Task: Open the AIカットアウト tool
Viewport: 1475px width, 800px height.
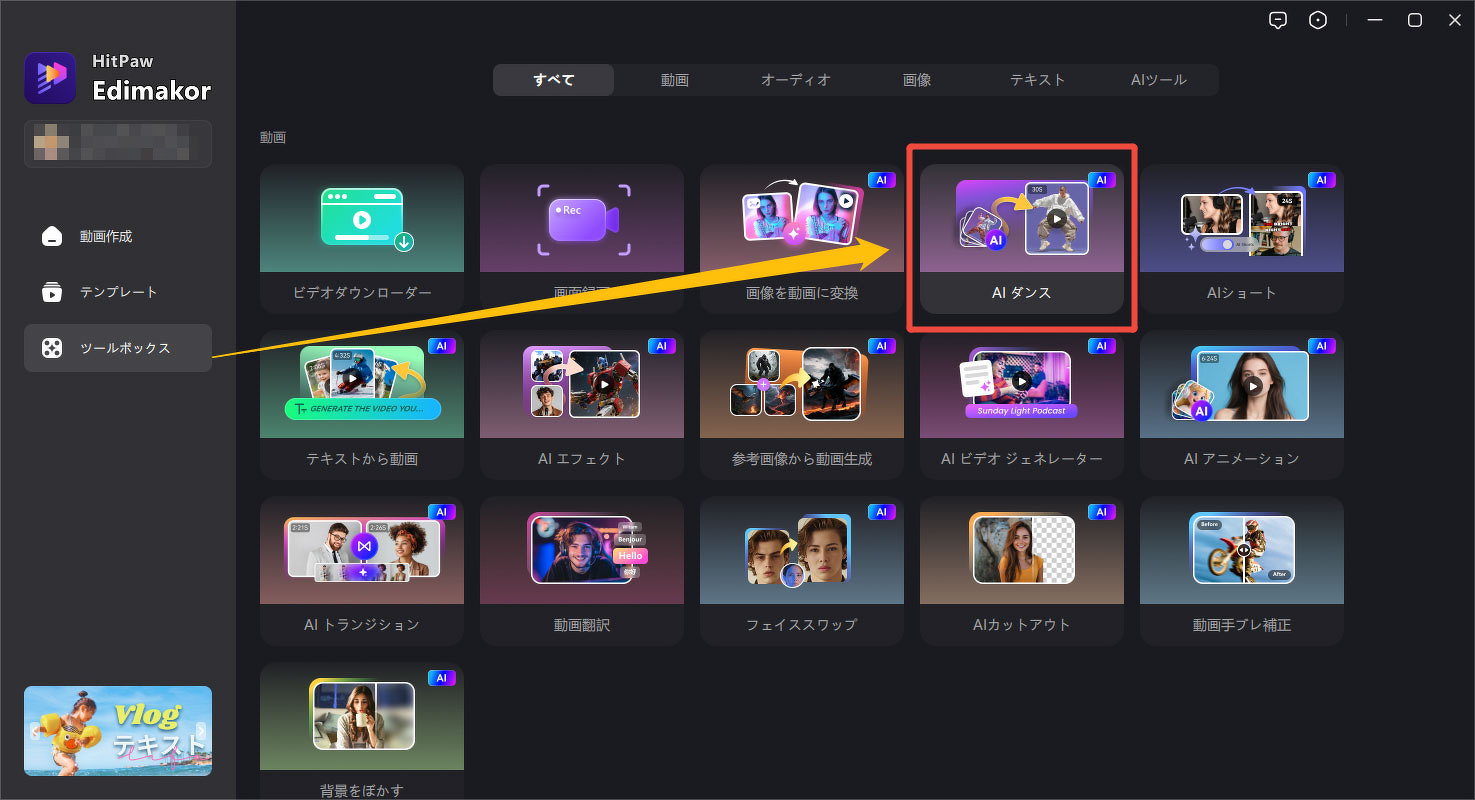Action: (x=1022, y=571)
